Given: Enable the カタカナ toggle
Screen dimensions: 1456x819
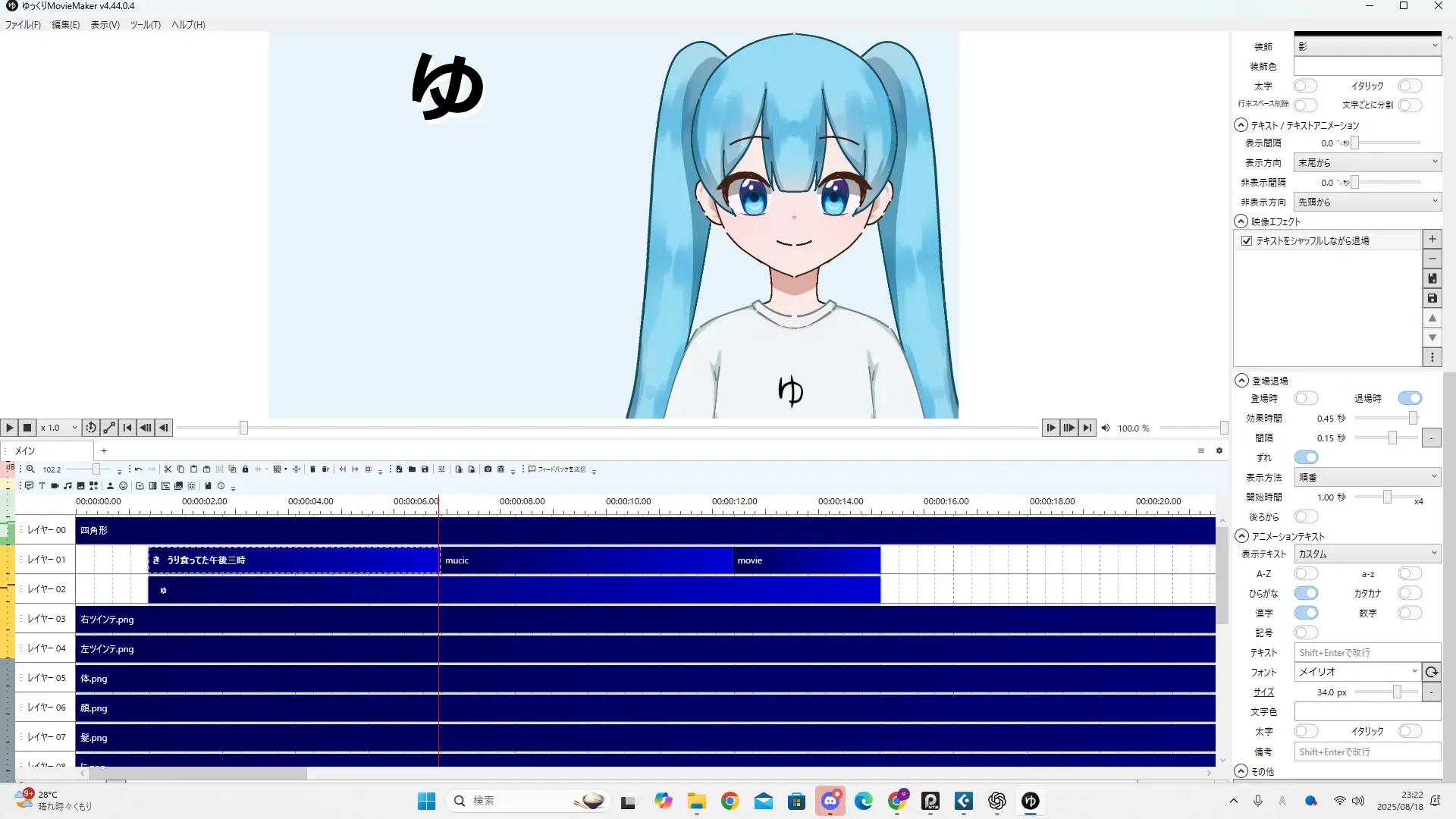Looking at the screenshot, I should click(1410, 593).
